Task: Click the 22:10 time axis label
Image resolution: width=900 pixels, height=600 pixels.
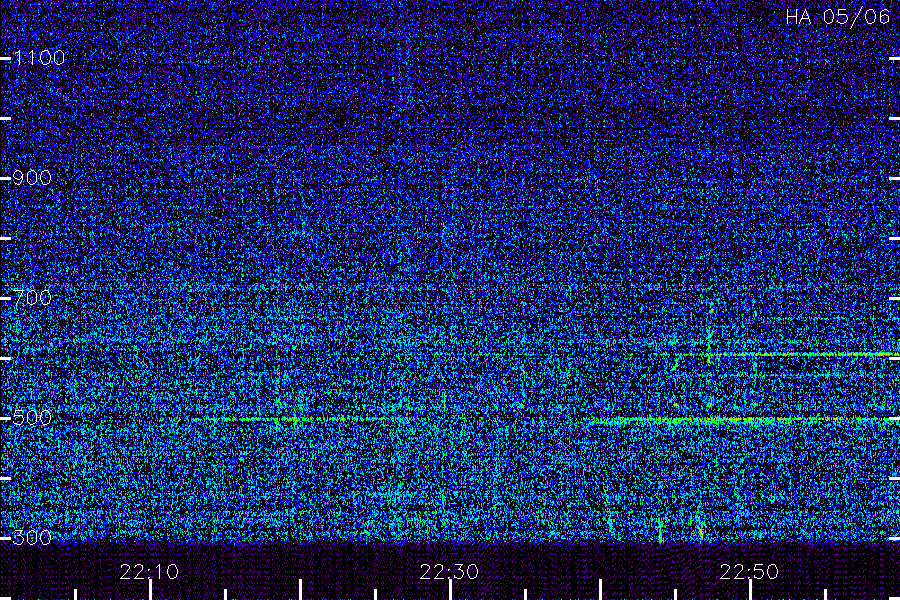Action: coord(149,571)
